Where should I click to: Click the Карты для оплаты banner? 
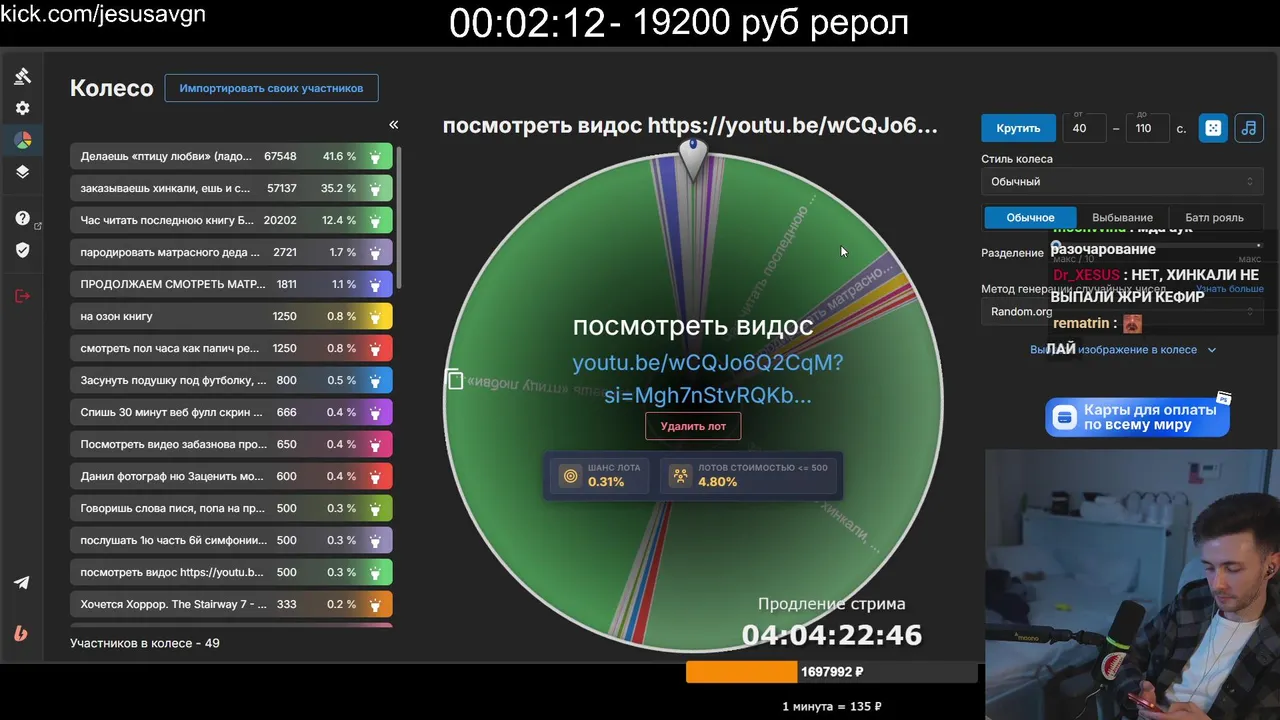[x=1137, y=417]
